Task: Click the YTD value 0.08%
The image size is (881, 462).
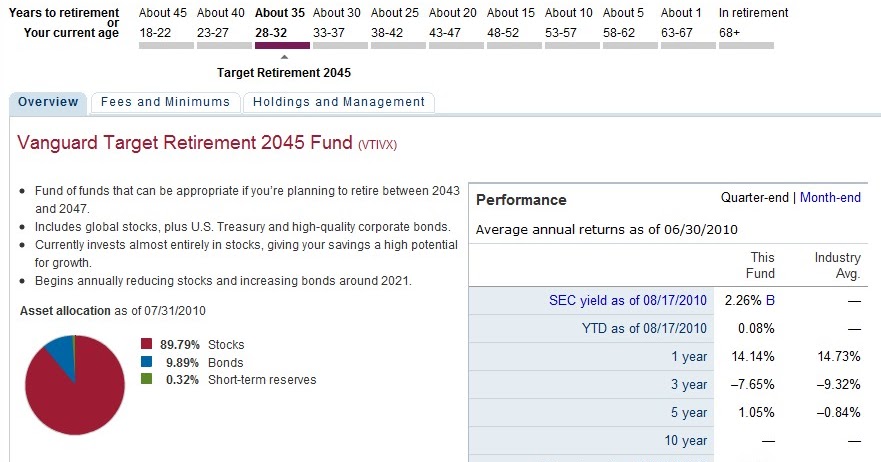Action: click(756, 329)
